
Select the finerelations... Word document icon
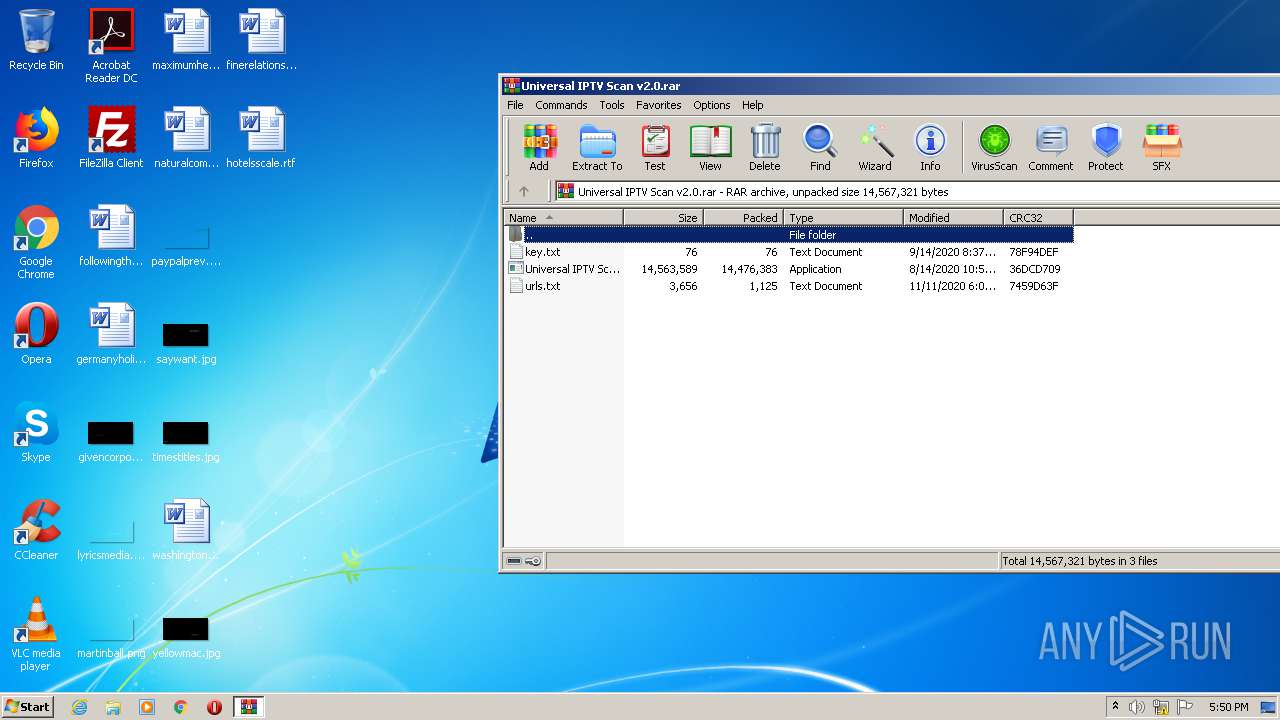(x=262, y=40)
